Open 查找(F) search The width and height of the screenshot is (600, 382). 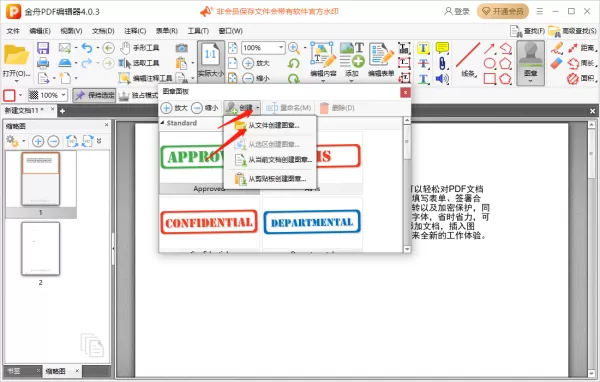pyautogui.click(x=528, y=31)
